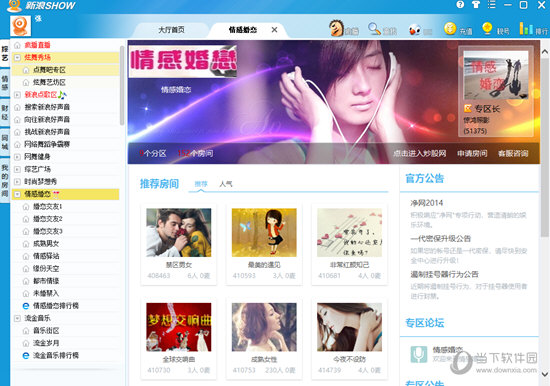Select 挑战新浪好声音 in the tree
This screenshot has width=550, height=386.
tap(47, 132)
